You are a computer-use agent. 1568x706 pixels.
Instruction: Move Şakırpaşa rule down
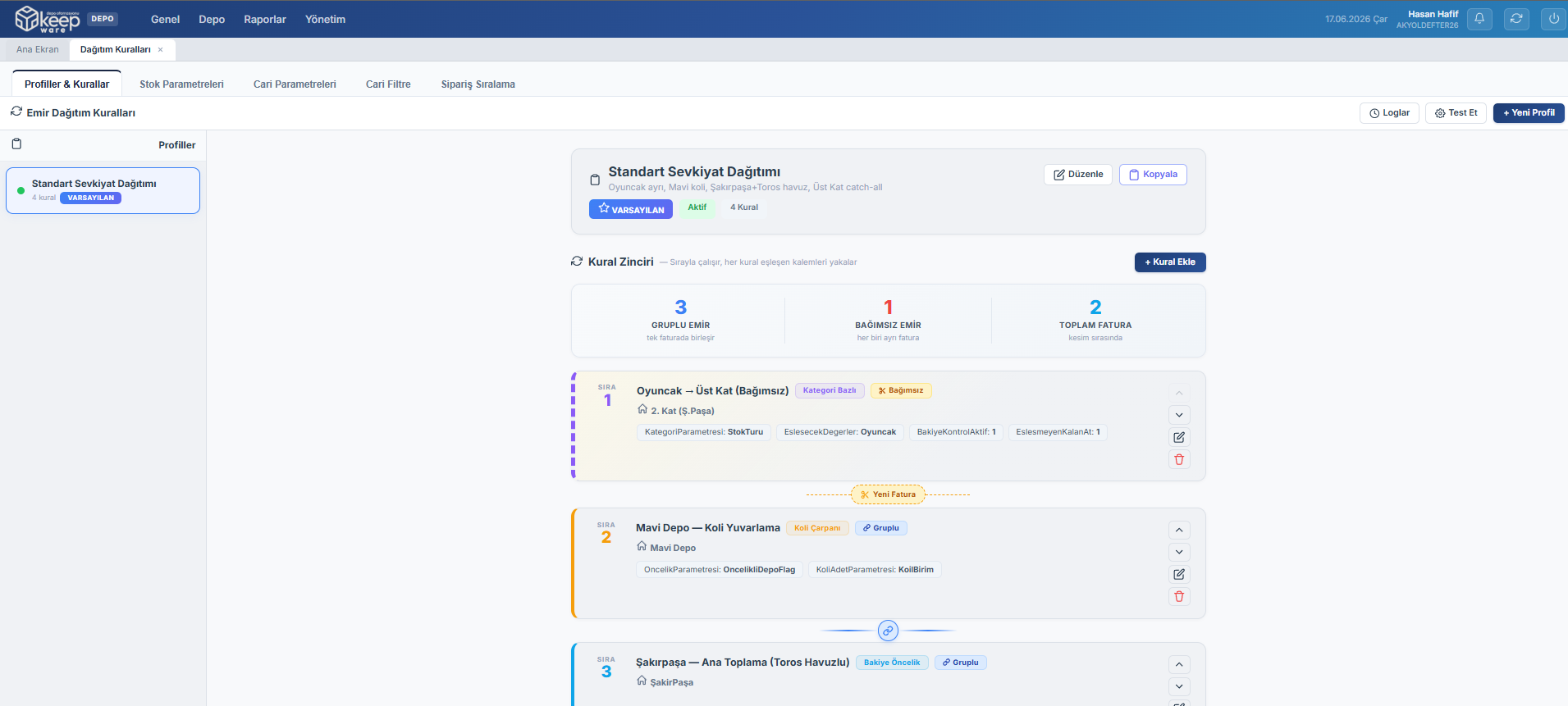coord(1179,686)
